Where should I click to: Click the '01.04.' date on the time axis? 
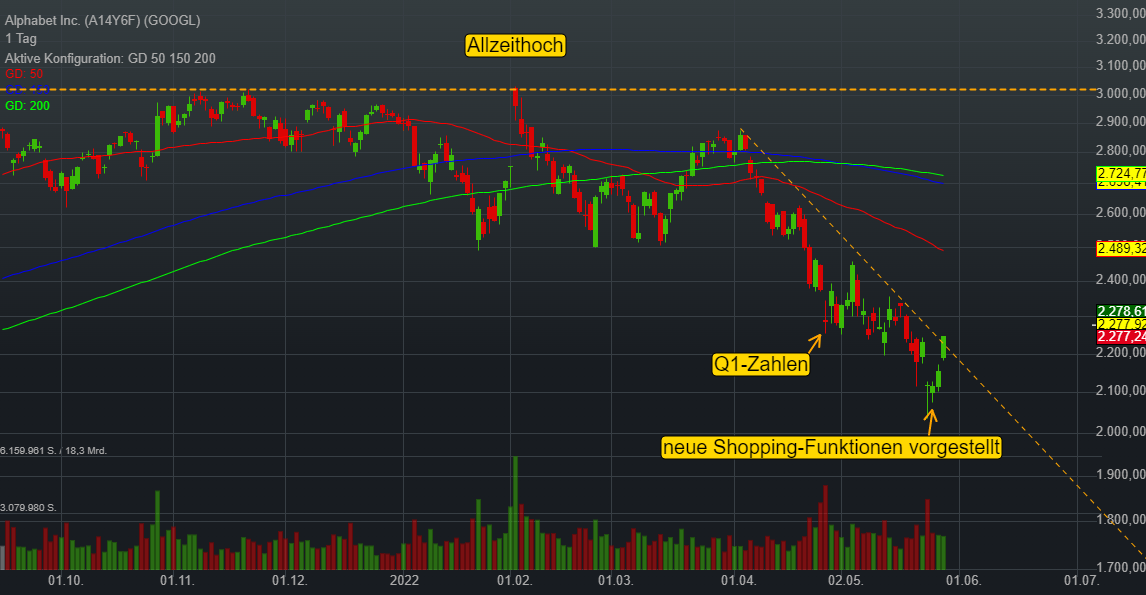(x=738, y=580)
